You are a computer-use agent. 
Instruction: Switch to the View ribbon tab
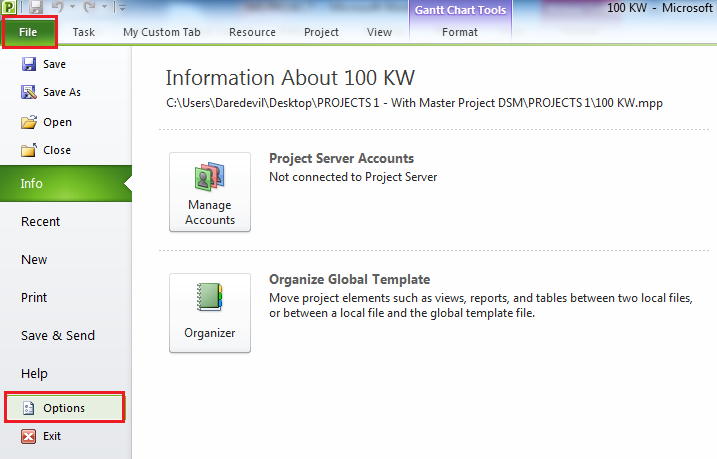click(x=380, y=32)
